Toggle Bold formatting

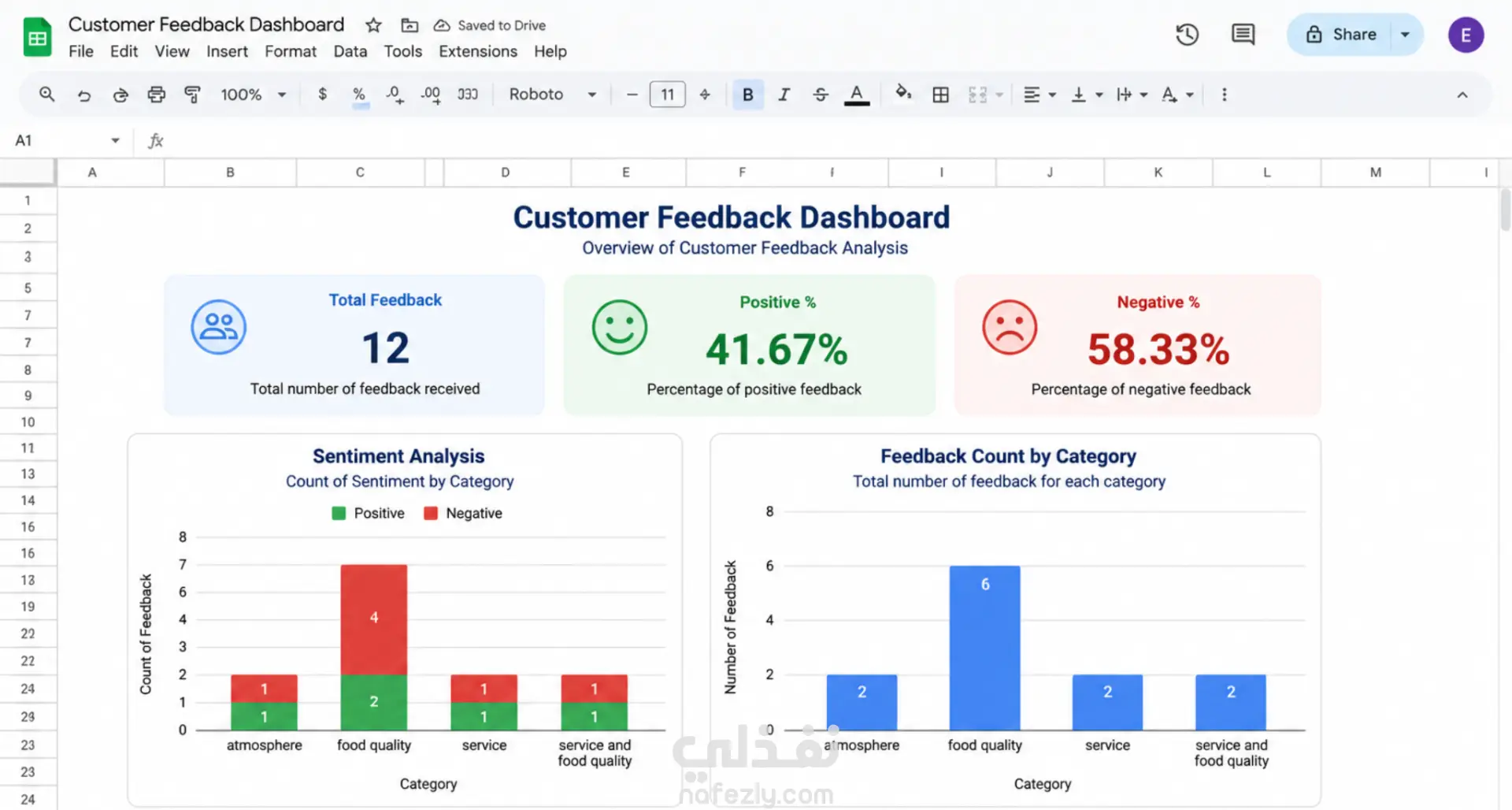(747, 95)
